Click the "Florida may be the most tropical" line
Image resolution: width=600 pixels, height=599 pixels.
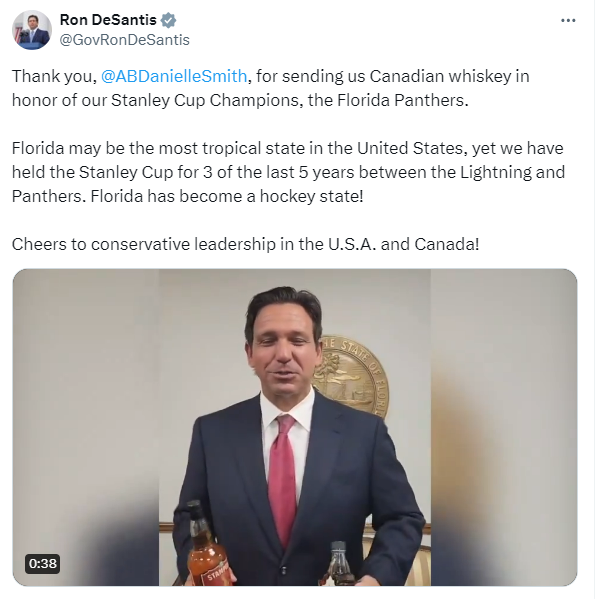coord(287,148)
